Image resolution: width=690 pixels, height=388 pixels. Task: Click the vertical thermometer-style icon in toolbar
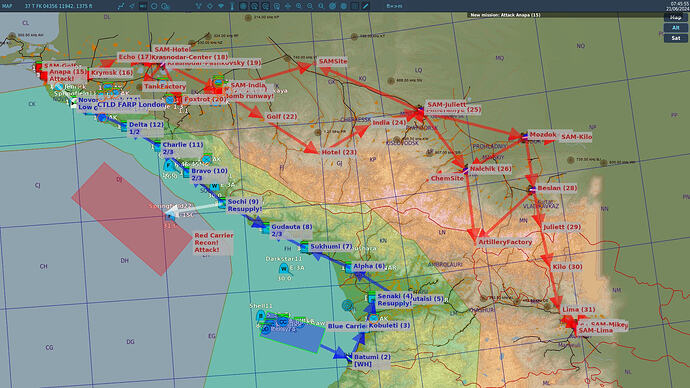point(232,6)
